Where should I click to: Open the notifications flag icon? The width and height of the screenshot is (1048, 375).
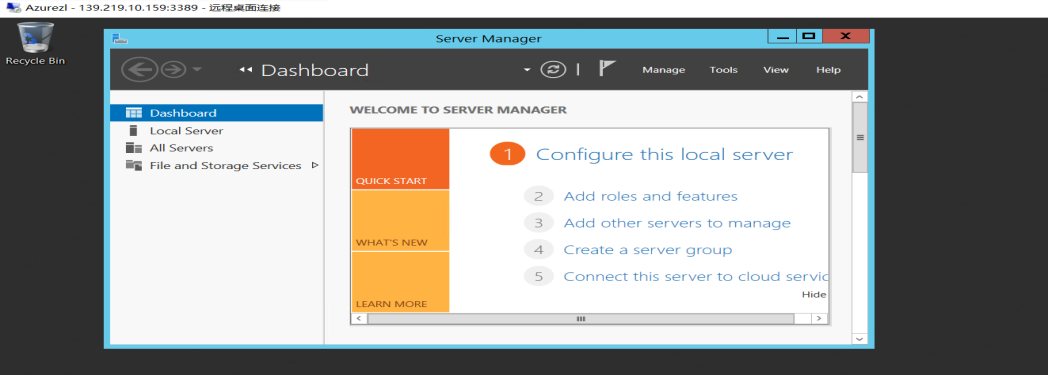[607, 68]
